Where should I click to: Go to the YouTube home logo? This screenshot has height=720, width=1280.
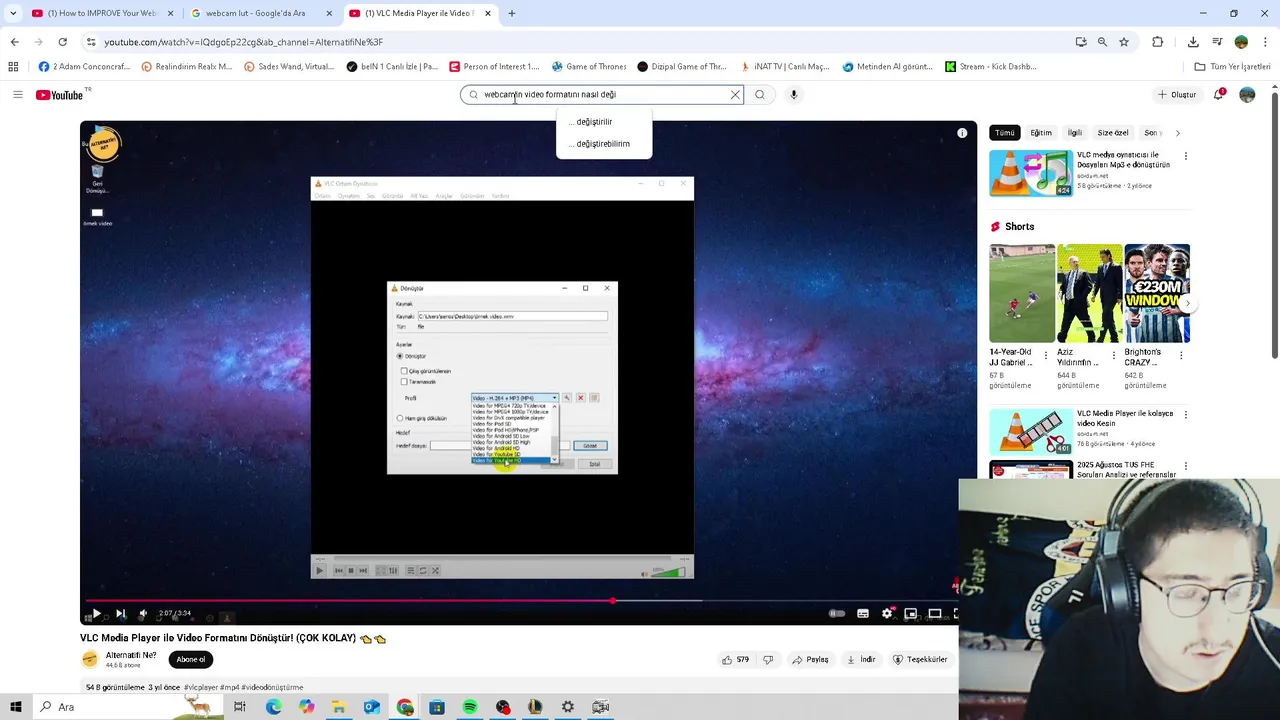point(60,95)
